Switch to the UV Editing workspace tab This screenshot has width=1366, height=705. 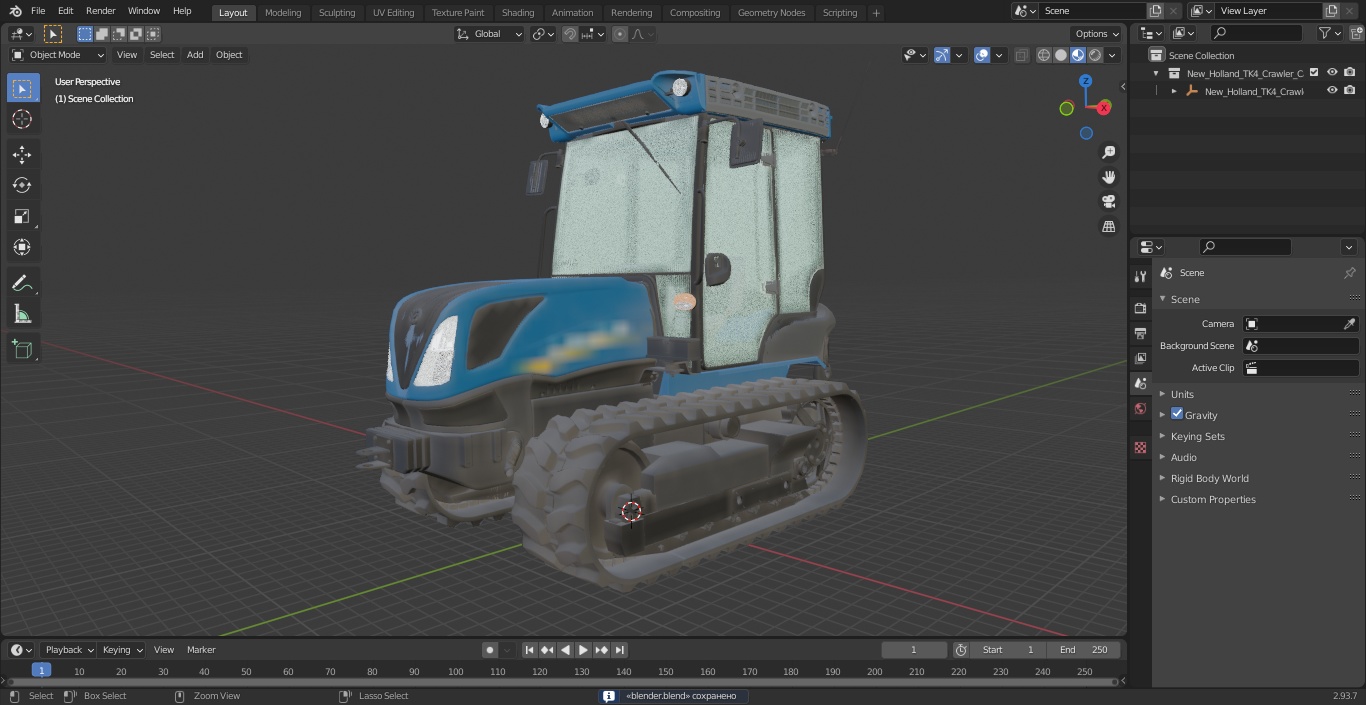[393, 12]
